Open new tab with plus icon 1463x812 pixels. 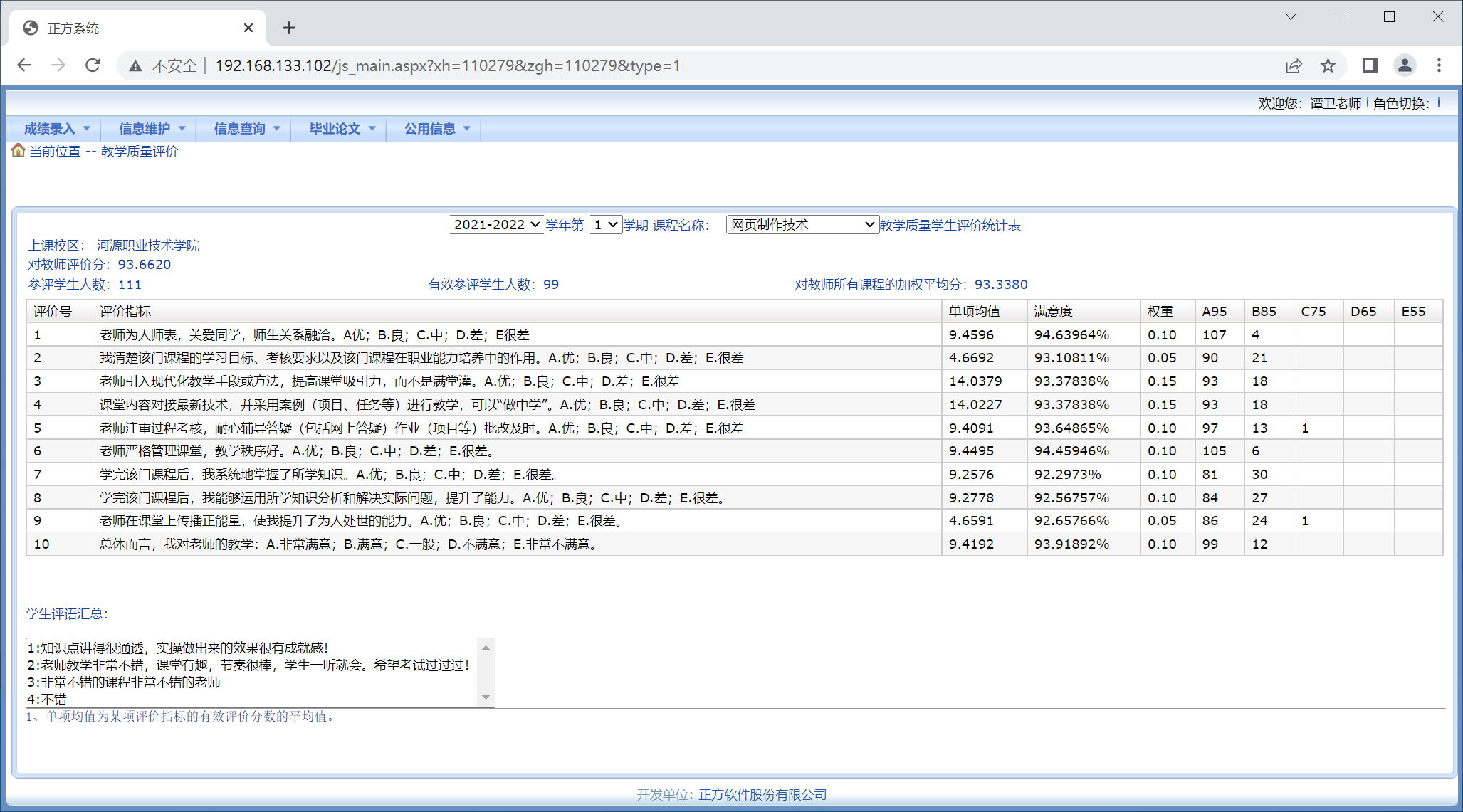[288, 28]
